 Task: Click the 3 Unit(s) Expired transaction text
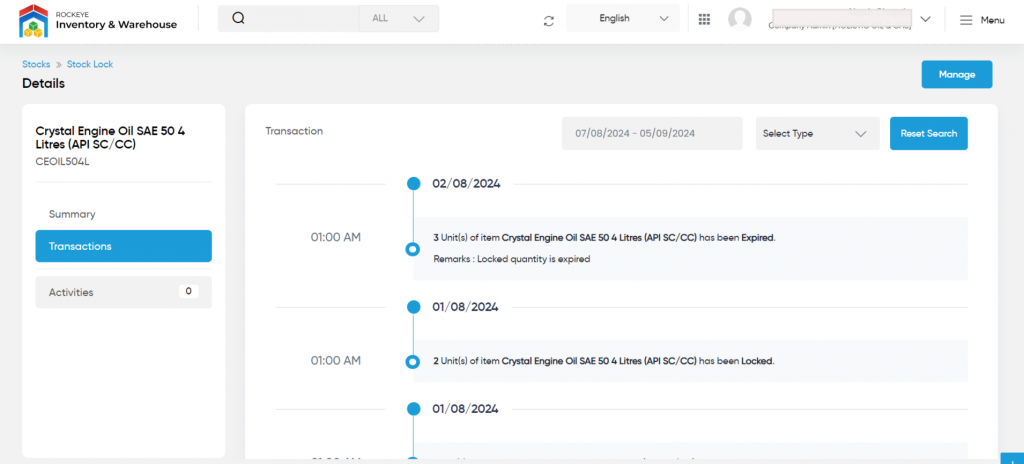(605, 238)
